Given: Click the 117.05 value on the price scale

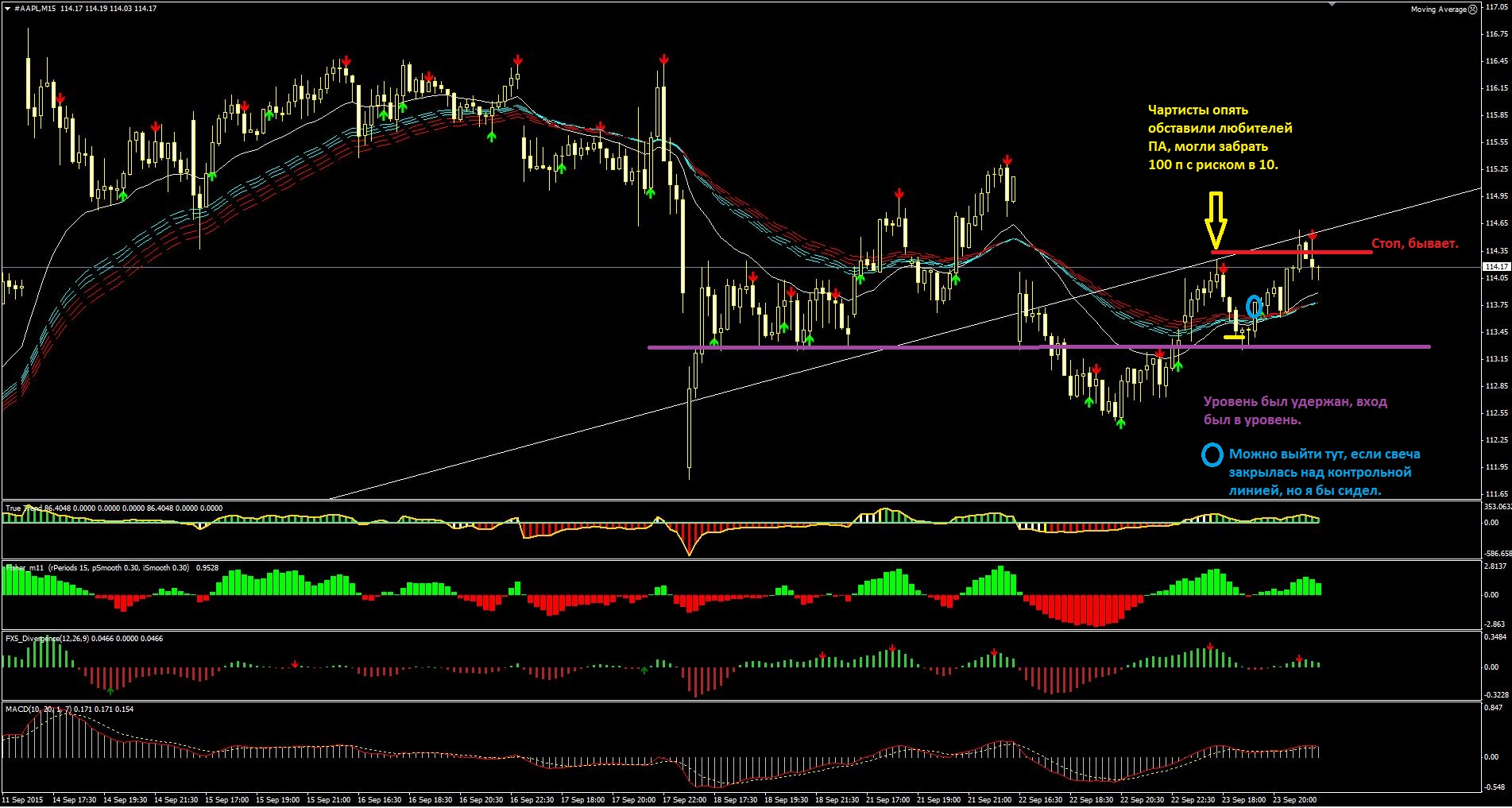Looking at the screenshot, I should pos(1497,6).
